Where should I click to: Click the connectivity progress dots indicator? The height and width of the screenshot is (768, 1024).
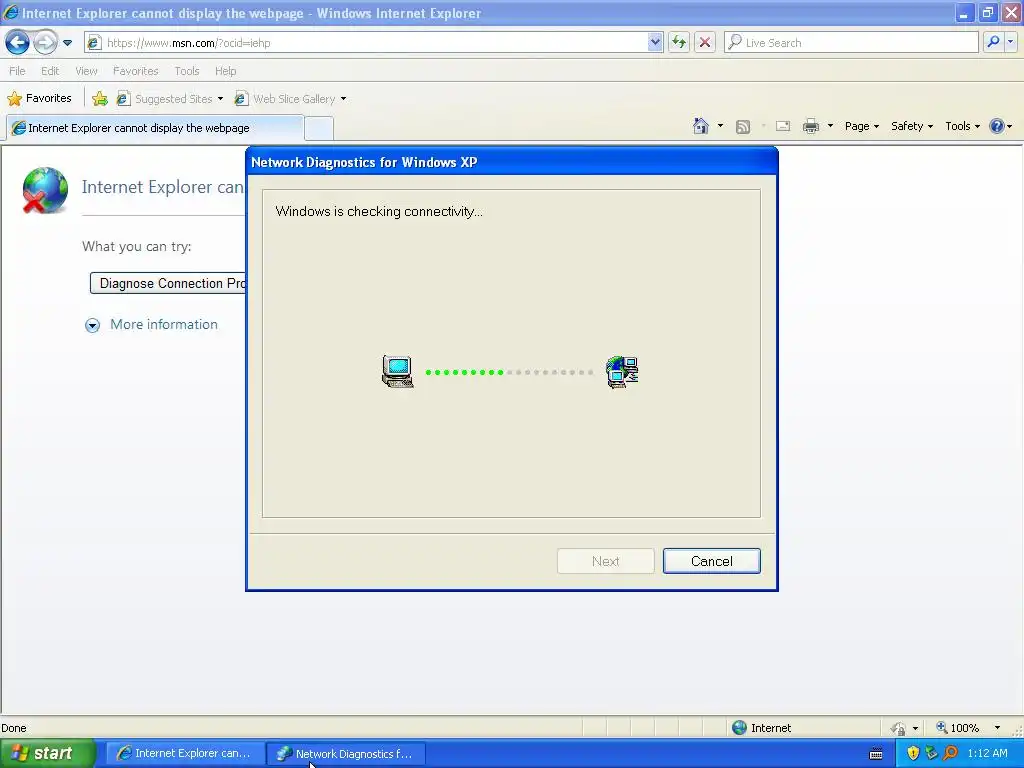click(509, 372)
